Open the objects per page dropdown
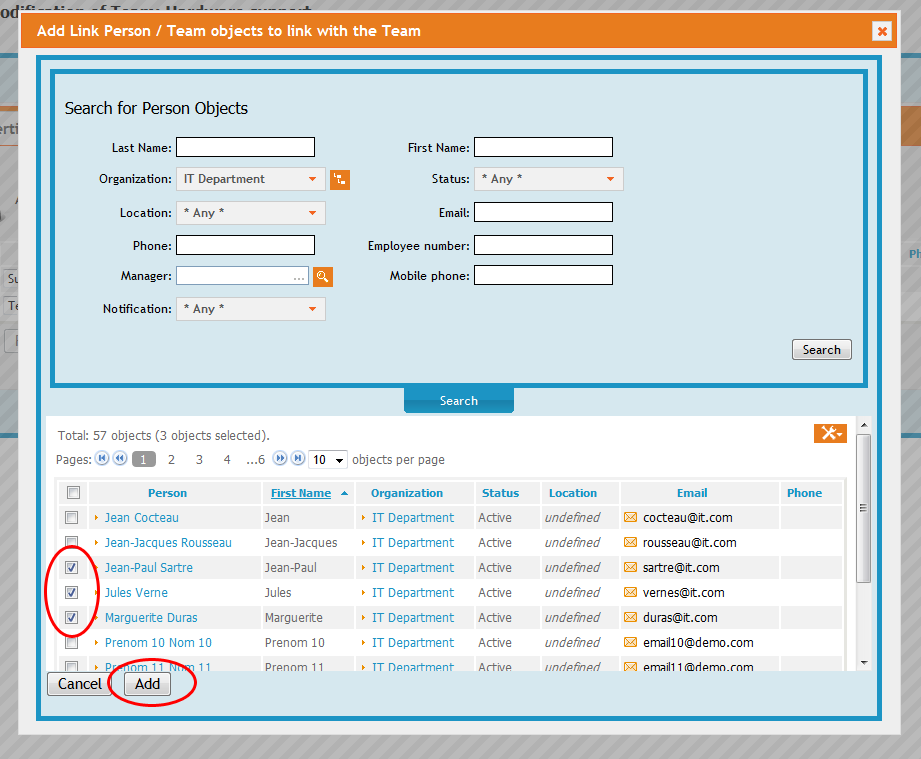This screenshot has width=921, height=759. 328,459
